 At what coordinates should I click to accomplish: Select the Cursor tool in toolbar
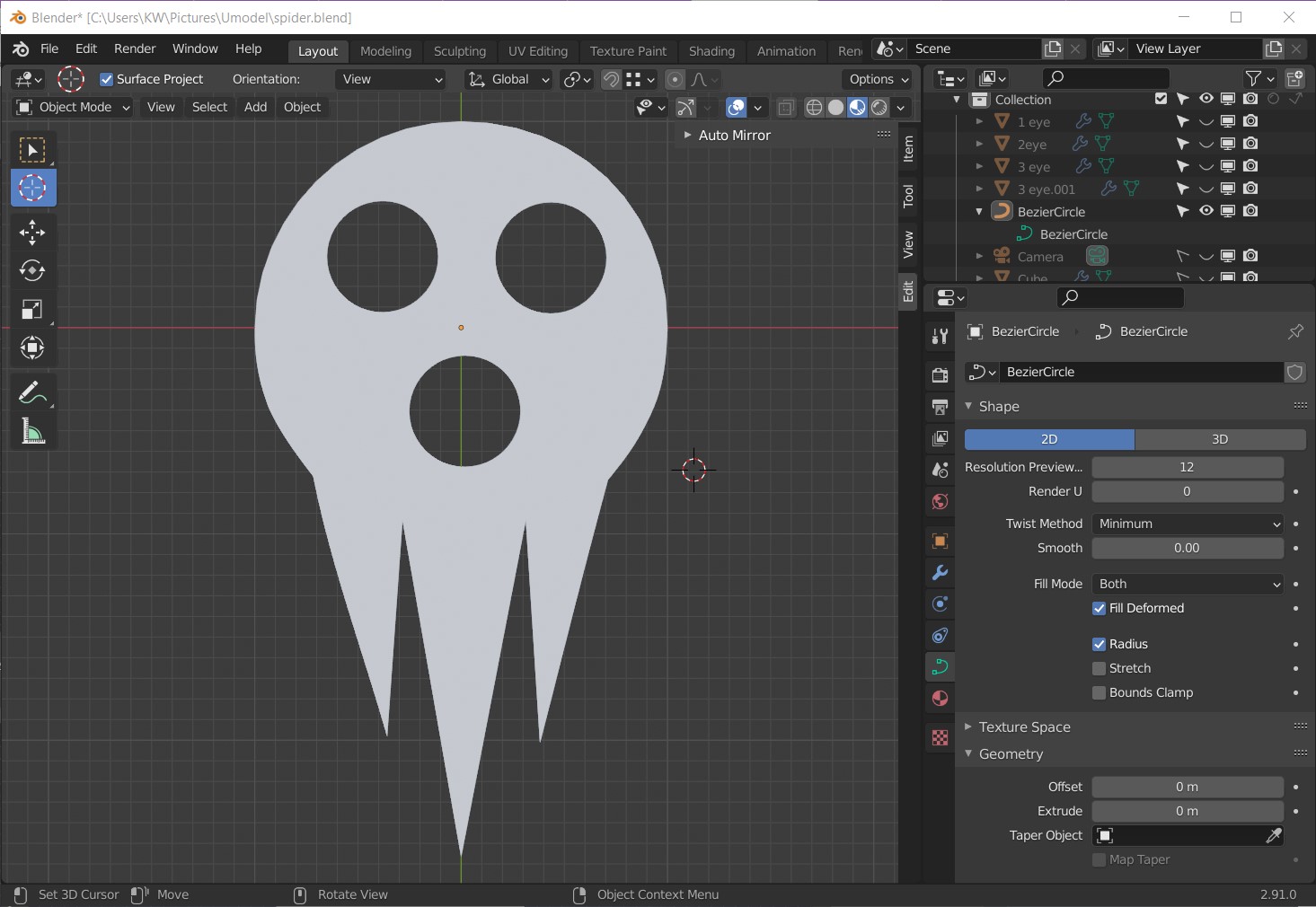[x=32, y=189]
